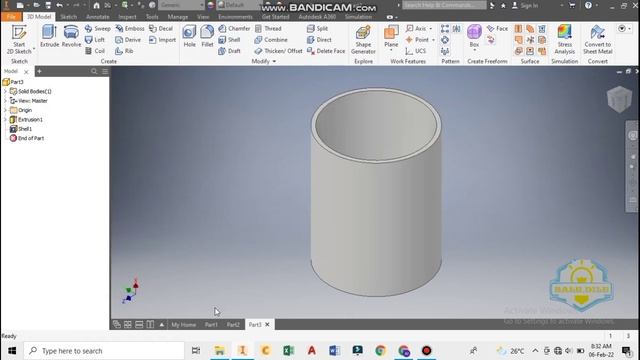
Task: Open the Point tool dropdown arrow
Action: pos(433,40)
